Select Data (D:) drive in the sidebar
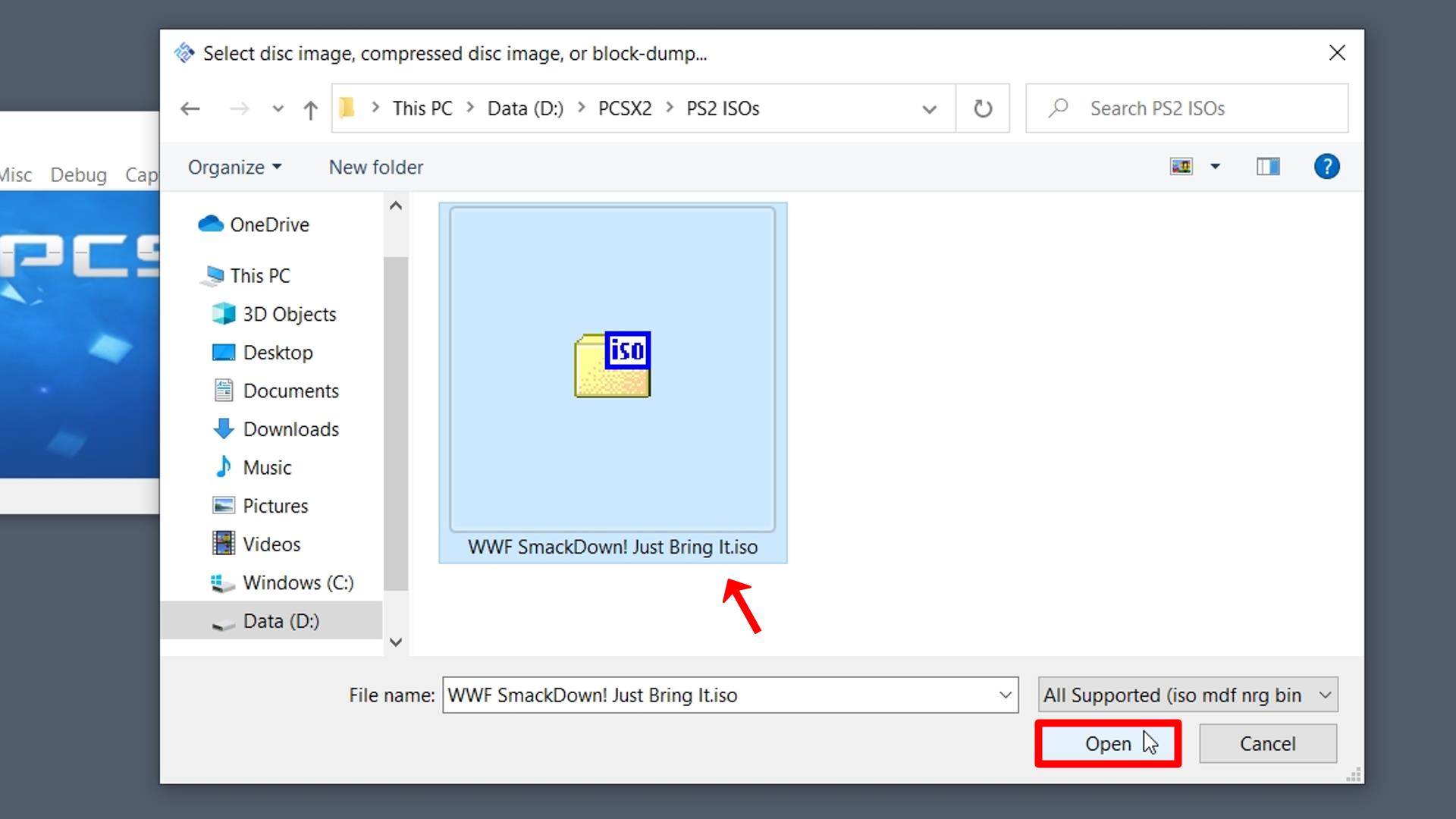Viewport: 1456px width, 819px height. 271,621
